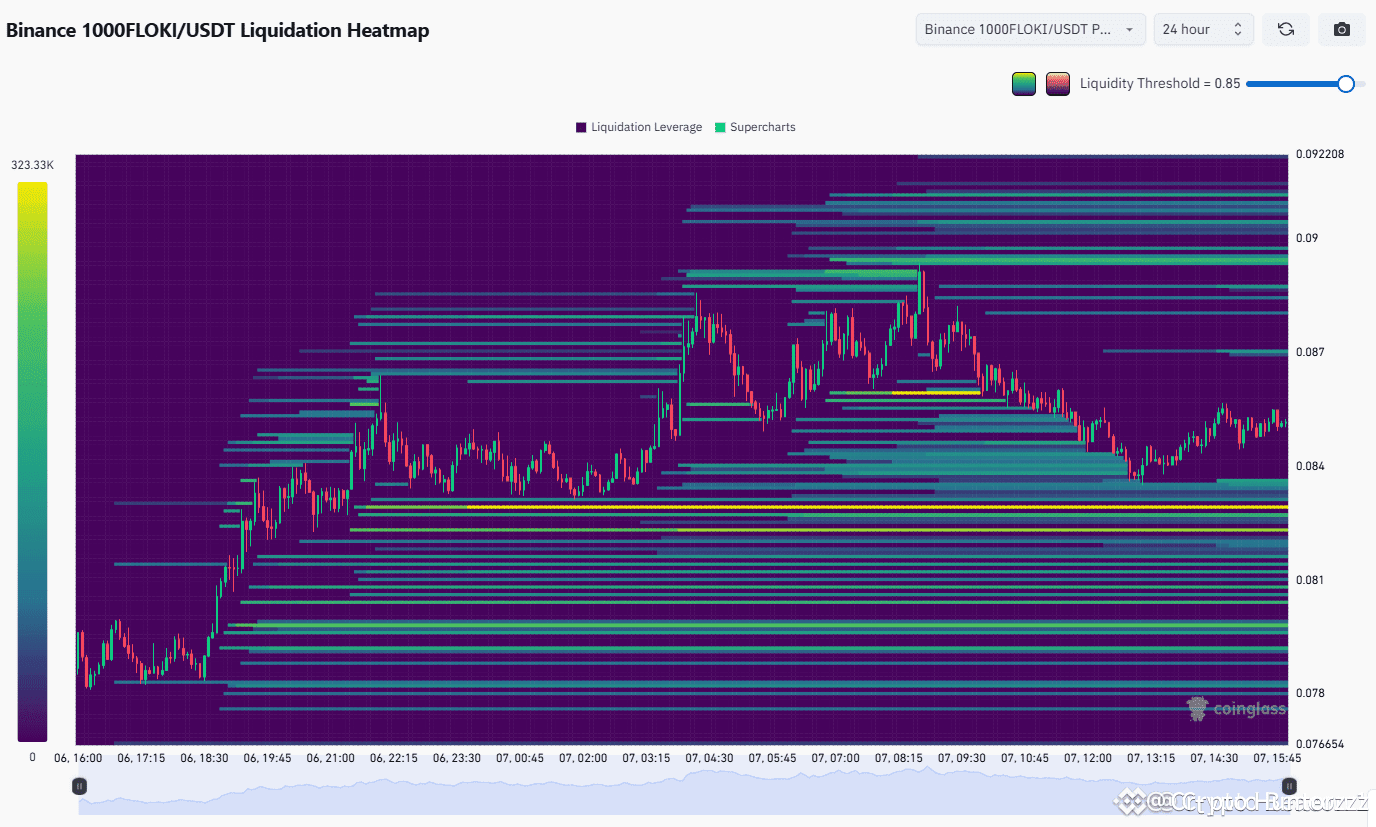
Task: Open the Binance 1000FLOKI/USDT pair dropdown
Action: [1031, 29]
